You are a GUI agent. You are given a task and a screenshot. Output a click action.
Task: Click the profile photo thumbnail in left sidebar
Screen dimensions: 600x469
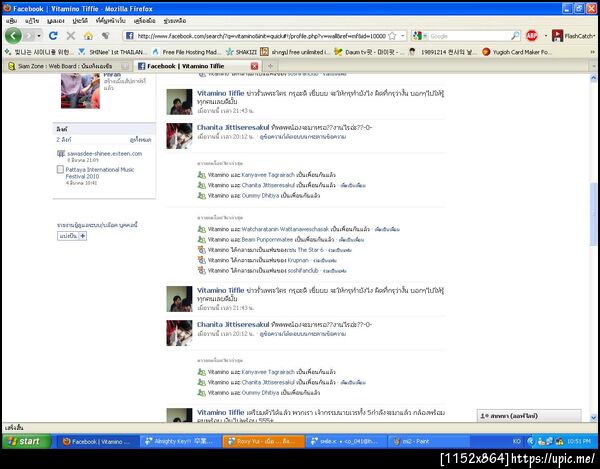click(x=80, y=91)
